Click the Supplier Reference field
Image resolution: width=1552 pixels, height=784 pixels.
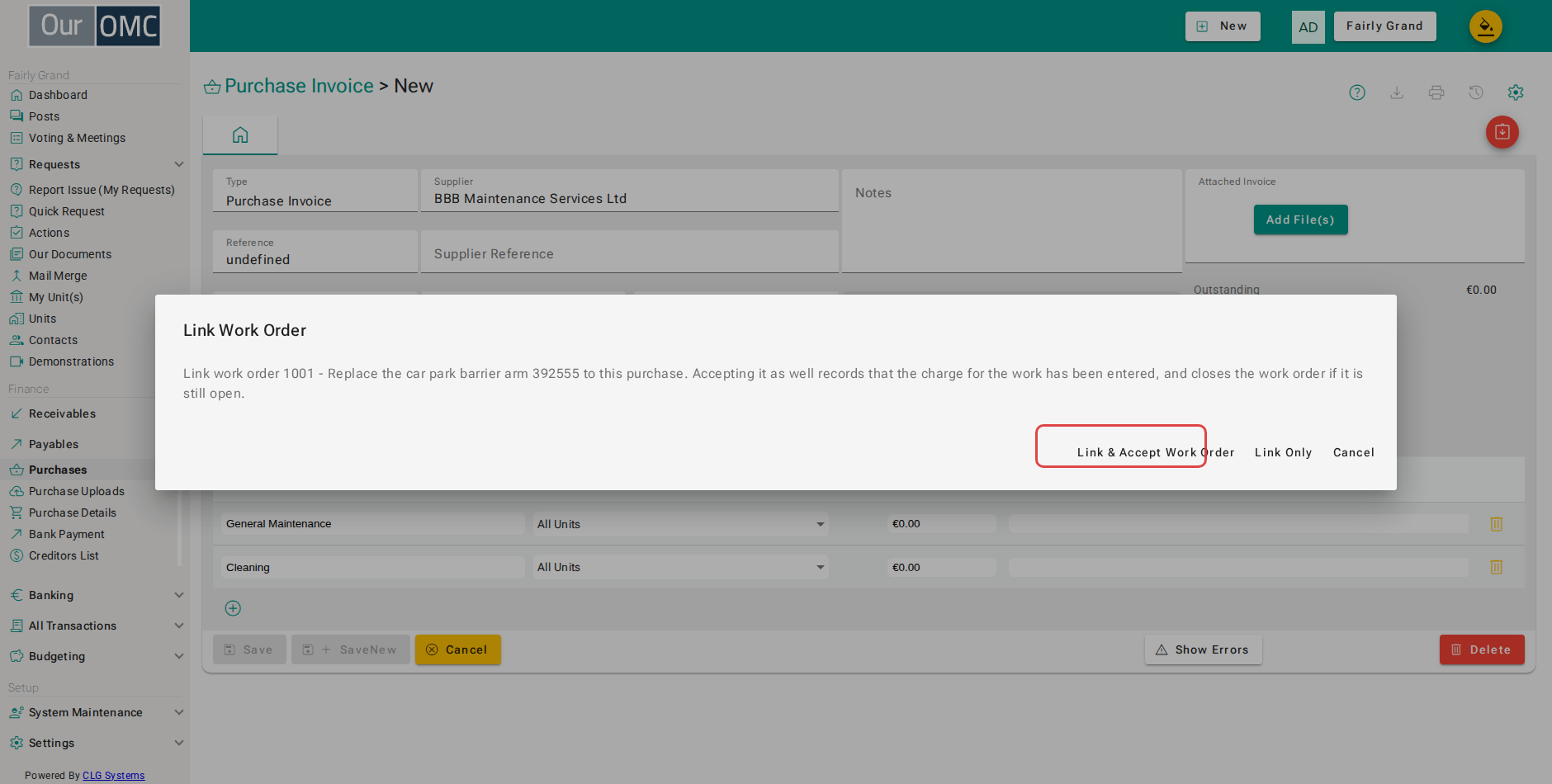(630, 252)
